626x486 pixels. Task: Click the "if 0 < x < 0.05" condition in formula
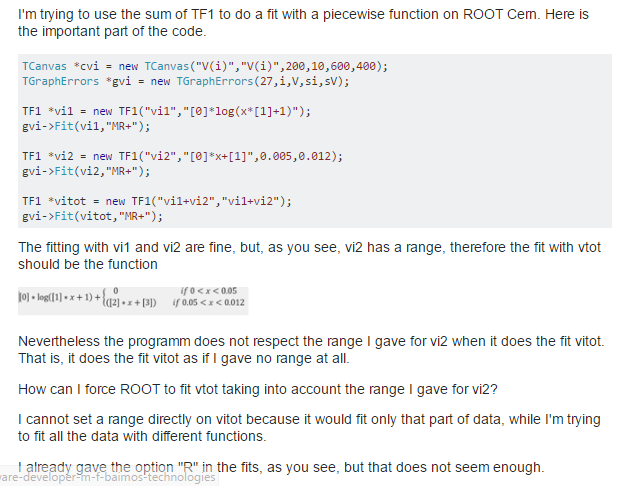pos(209,291)
